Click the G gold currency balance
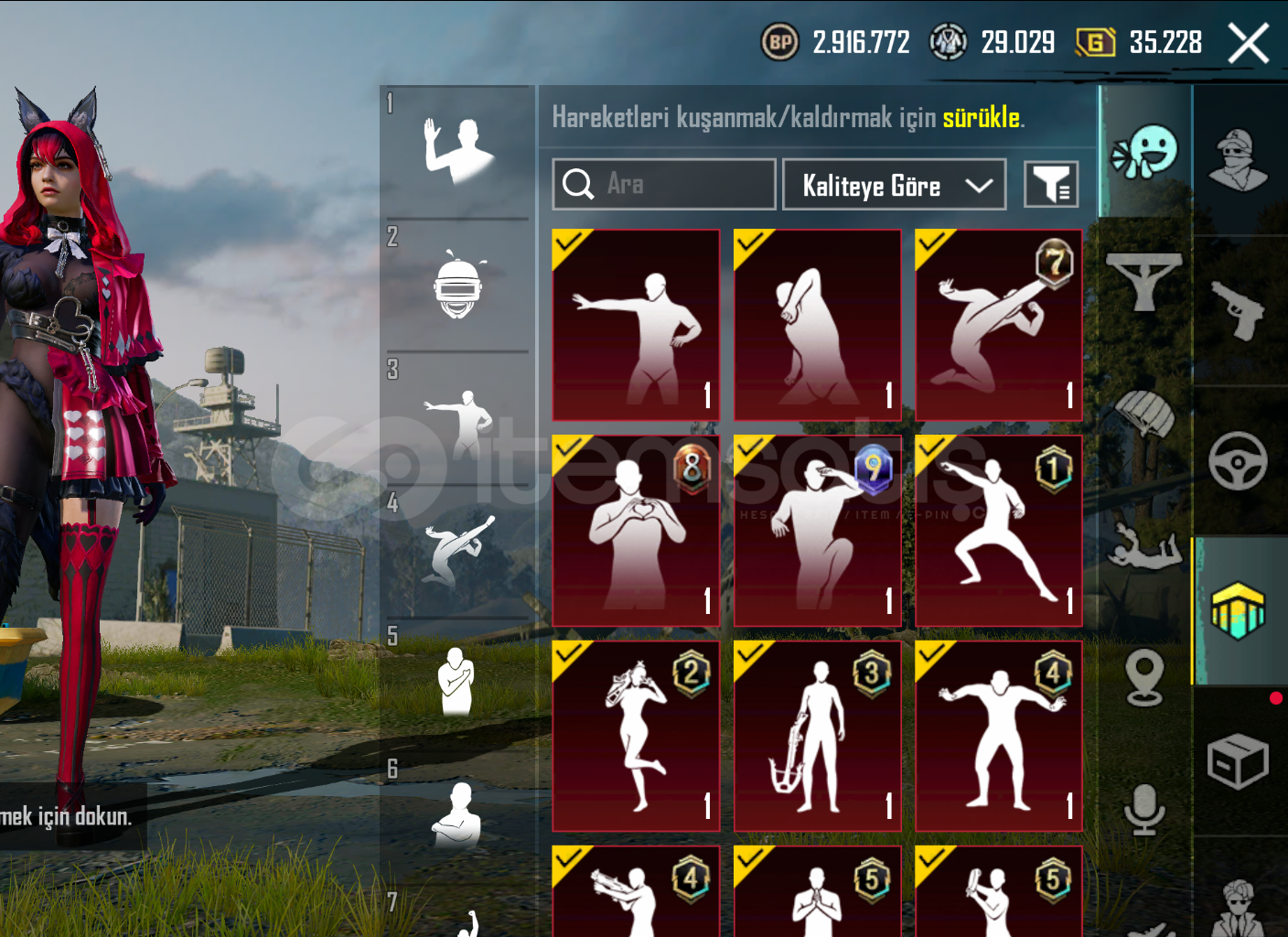Image resolution: width=1288 pixels, height=937 pixels. tap(1140, 42)
